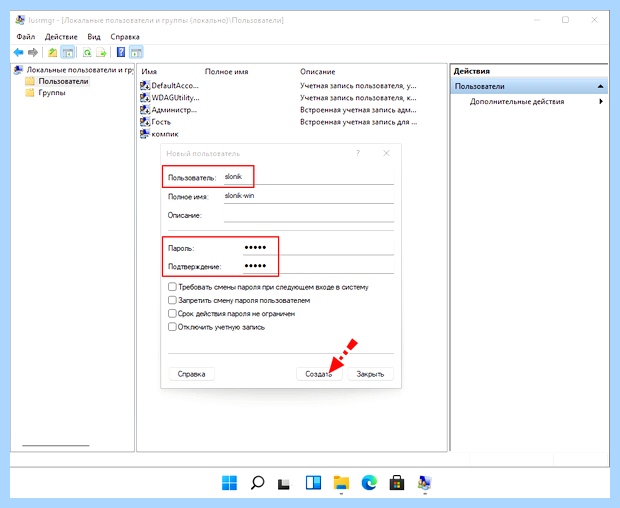Click the Refresh toolbar icon
Screen dimensions: 620x508
tap(87, 52)
